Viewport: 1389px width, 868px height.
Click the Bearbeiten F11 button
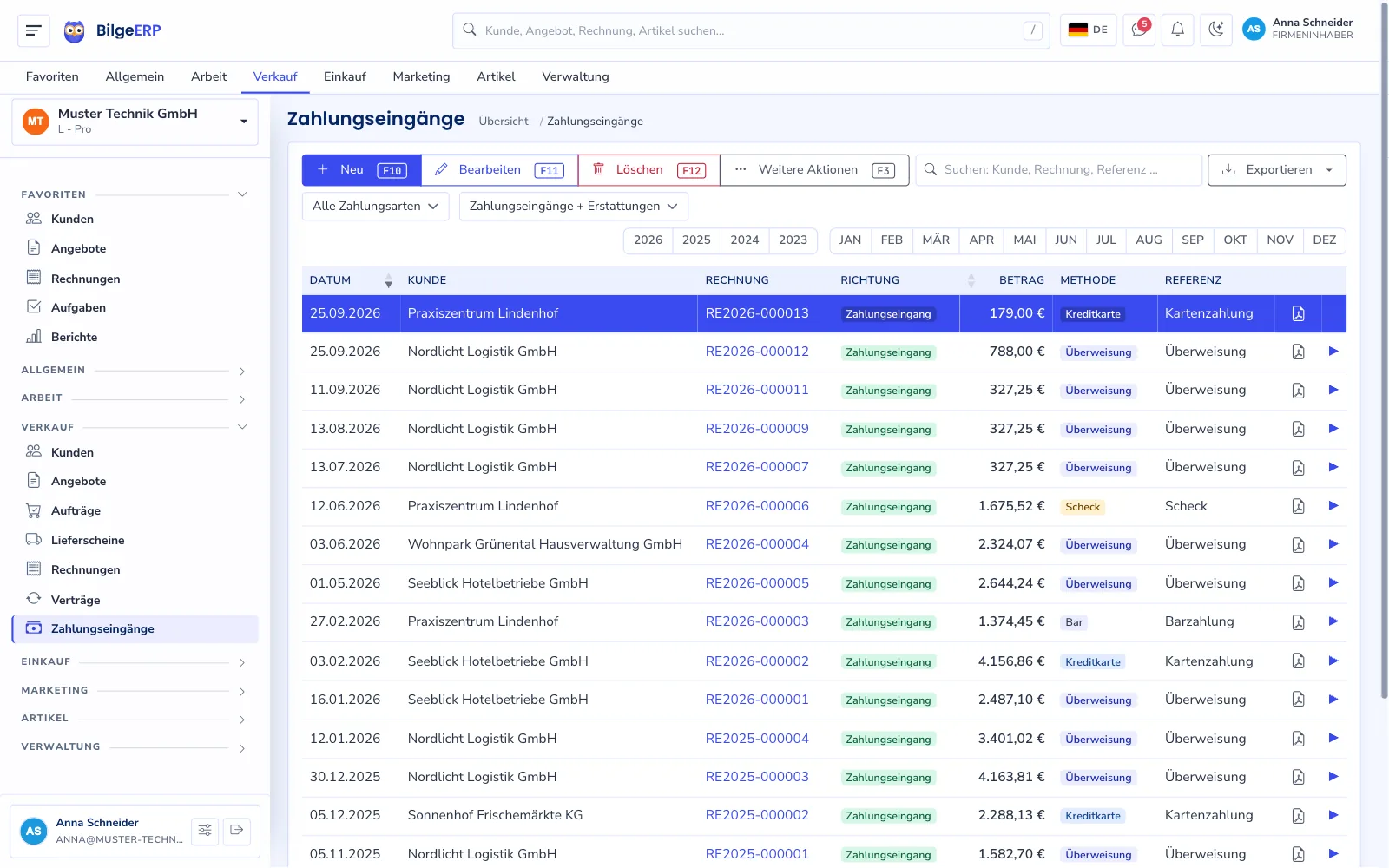(499, 170)
